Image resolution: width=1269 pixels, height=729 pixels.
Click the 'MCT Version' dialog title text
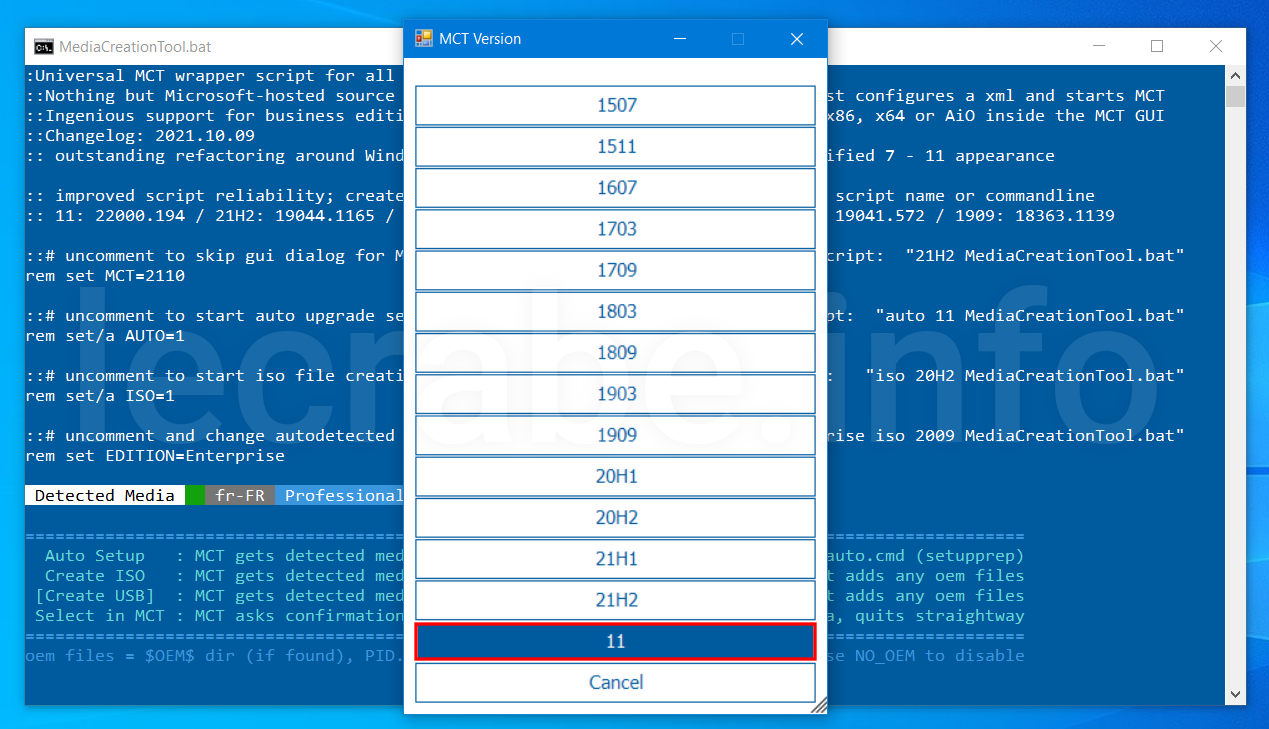[x=480, y=39]
